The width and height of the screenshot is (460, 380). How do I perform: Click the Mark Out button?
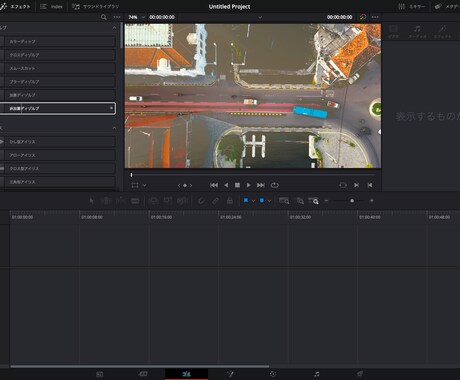pyautogui.click(x=370, y=185)
